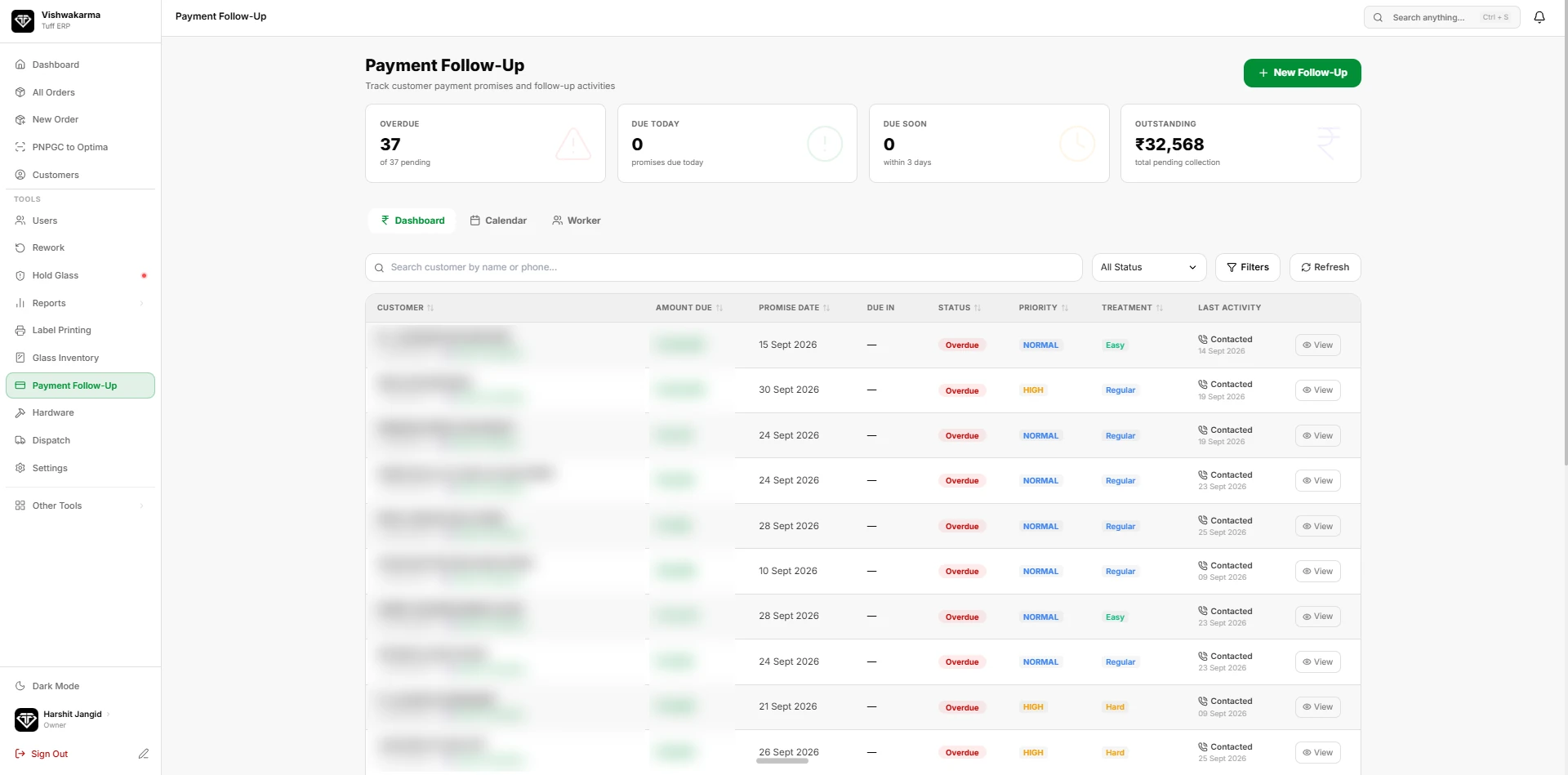
Task: Focus the customer name or phone search
Action: coord(724,267)
